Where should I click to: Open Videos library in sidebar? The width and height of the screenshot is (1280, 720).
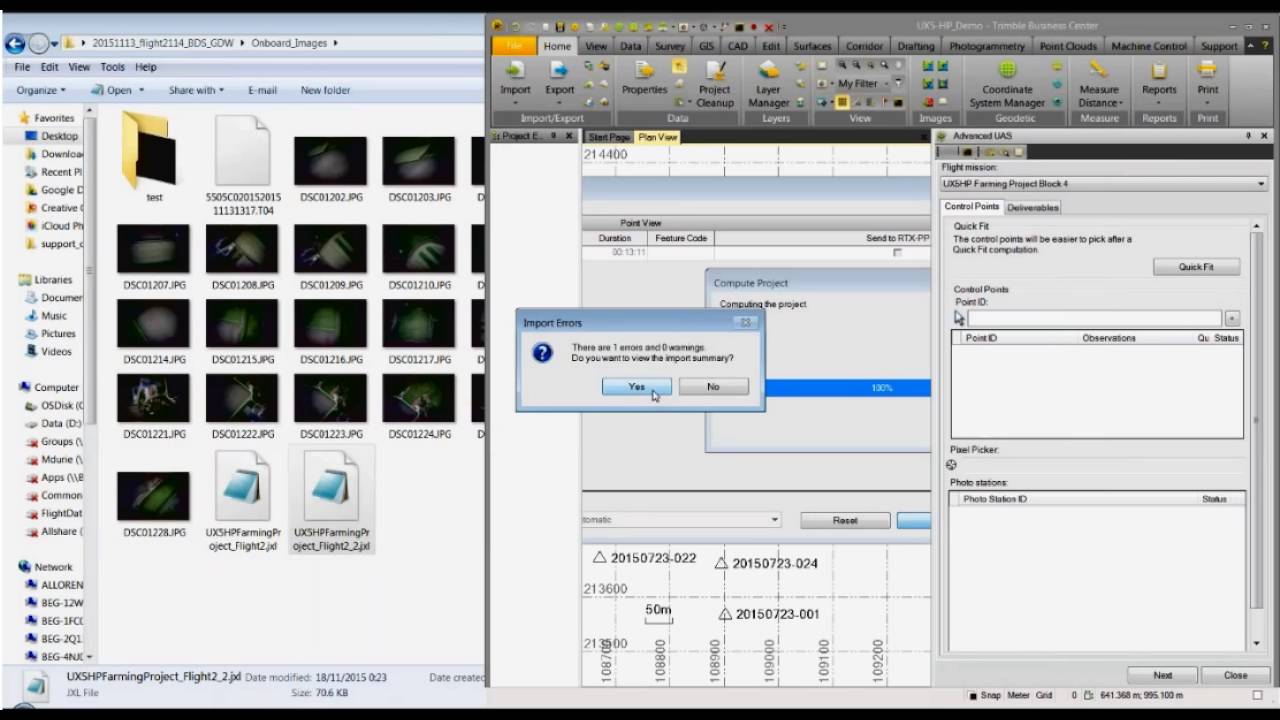point(55,352)
